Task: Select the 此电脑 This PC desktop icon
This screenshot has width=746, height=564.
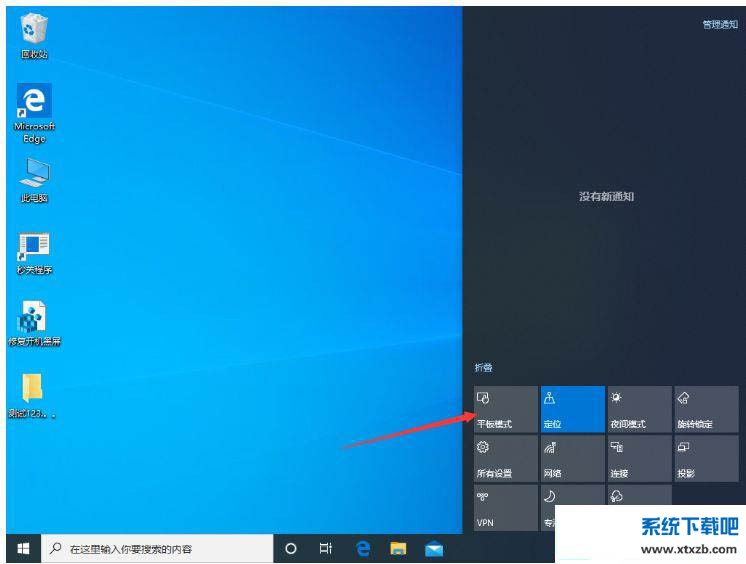Action: 34,180
